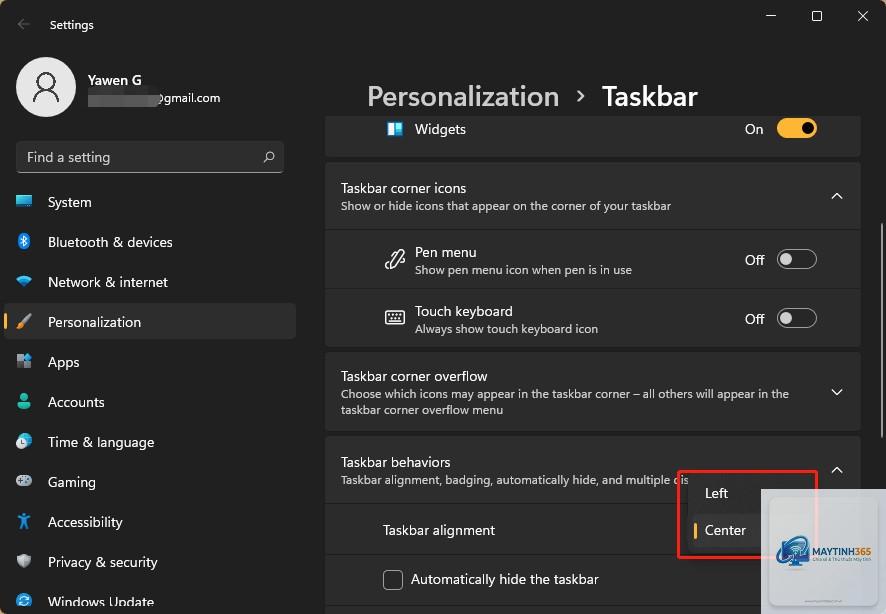Click the back arrow icon
The height and width of the screenshot is (614, 886).
click(23, 24)
